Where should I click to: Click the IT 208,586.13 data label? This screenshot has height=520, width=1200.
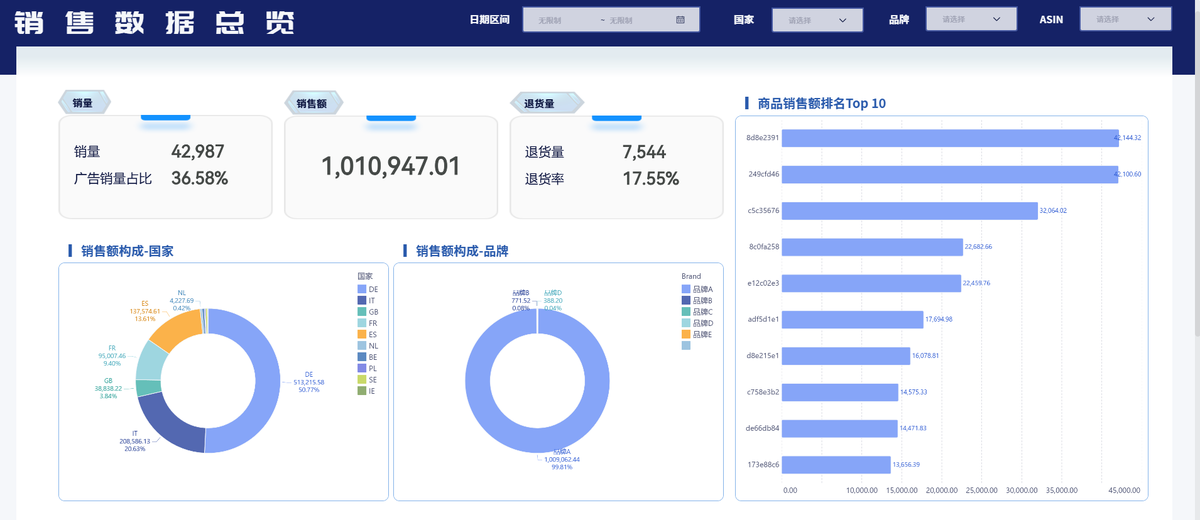click(x=134, y=441)
